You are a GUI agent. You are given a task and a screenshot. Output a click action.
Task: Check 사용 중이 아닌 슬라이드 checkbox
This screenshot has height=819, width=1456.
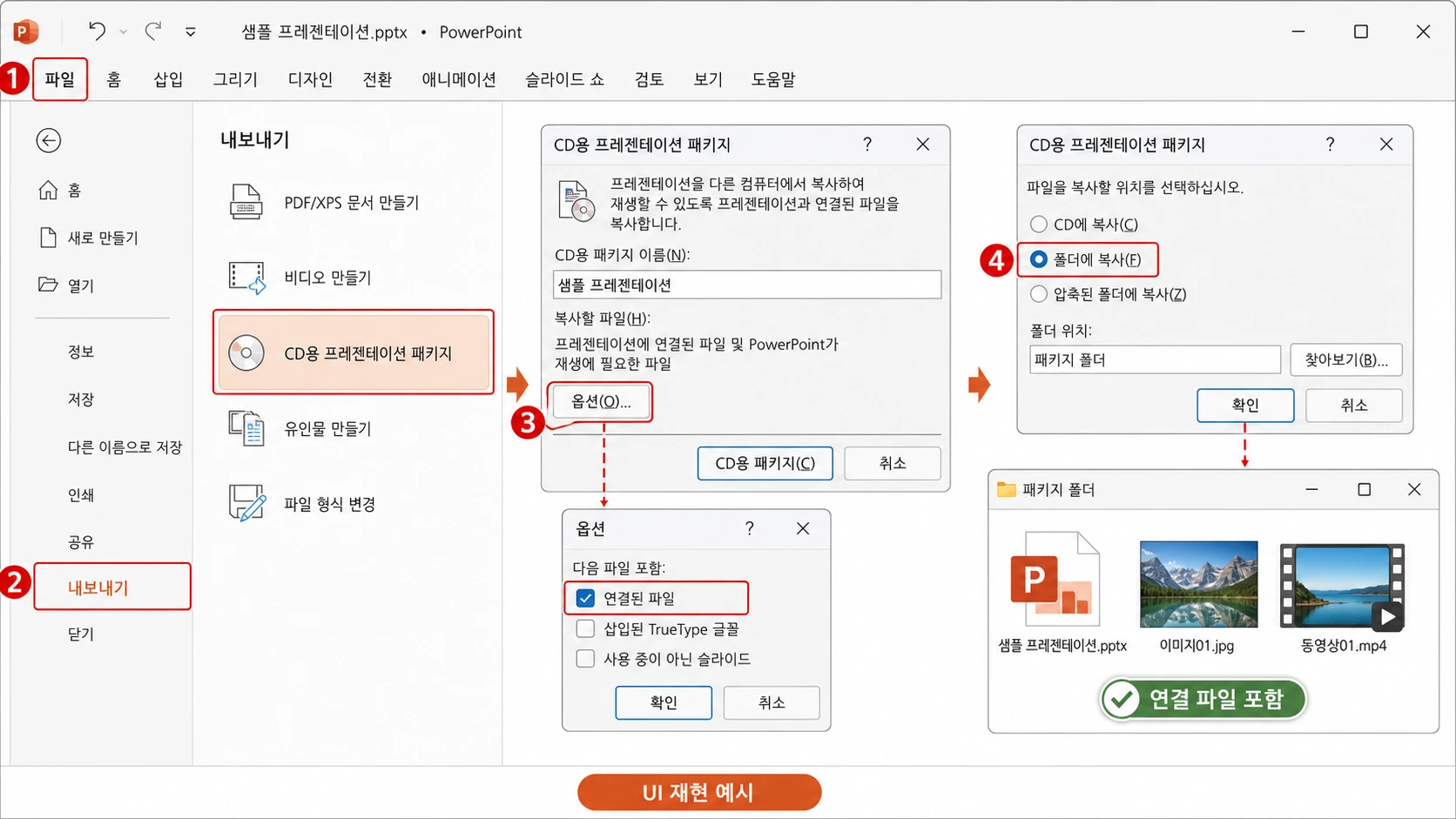tap(586, 659)
